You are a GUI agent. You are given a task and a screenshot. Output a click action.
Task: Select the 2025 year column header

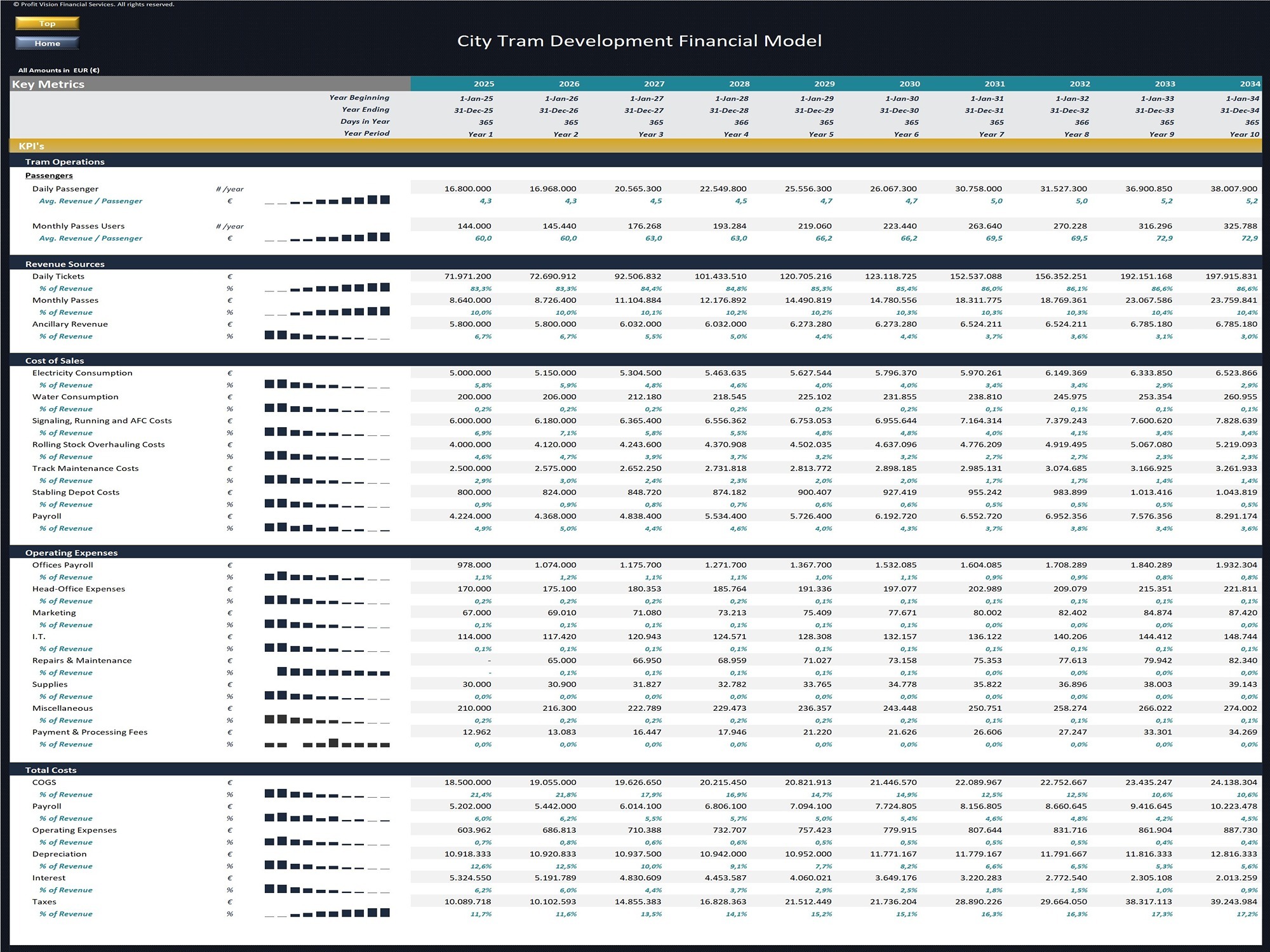[483, 84]
